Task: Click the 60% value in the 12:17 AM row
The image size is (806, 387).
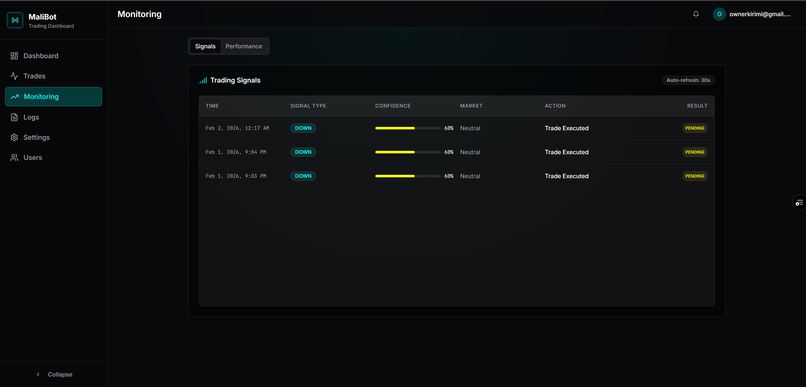Action: (449, 128)
